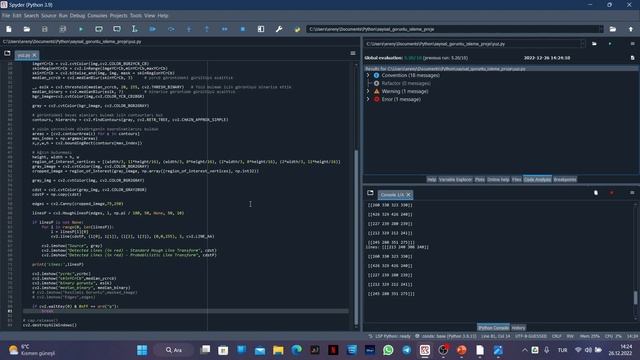The height and width of the screenshot is (360, 640).
Task: Switch to the Files tab
Action: (x=516, y=180)
